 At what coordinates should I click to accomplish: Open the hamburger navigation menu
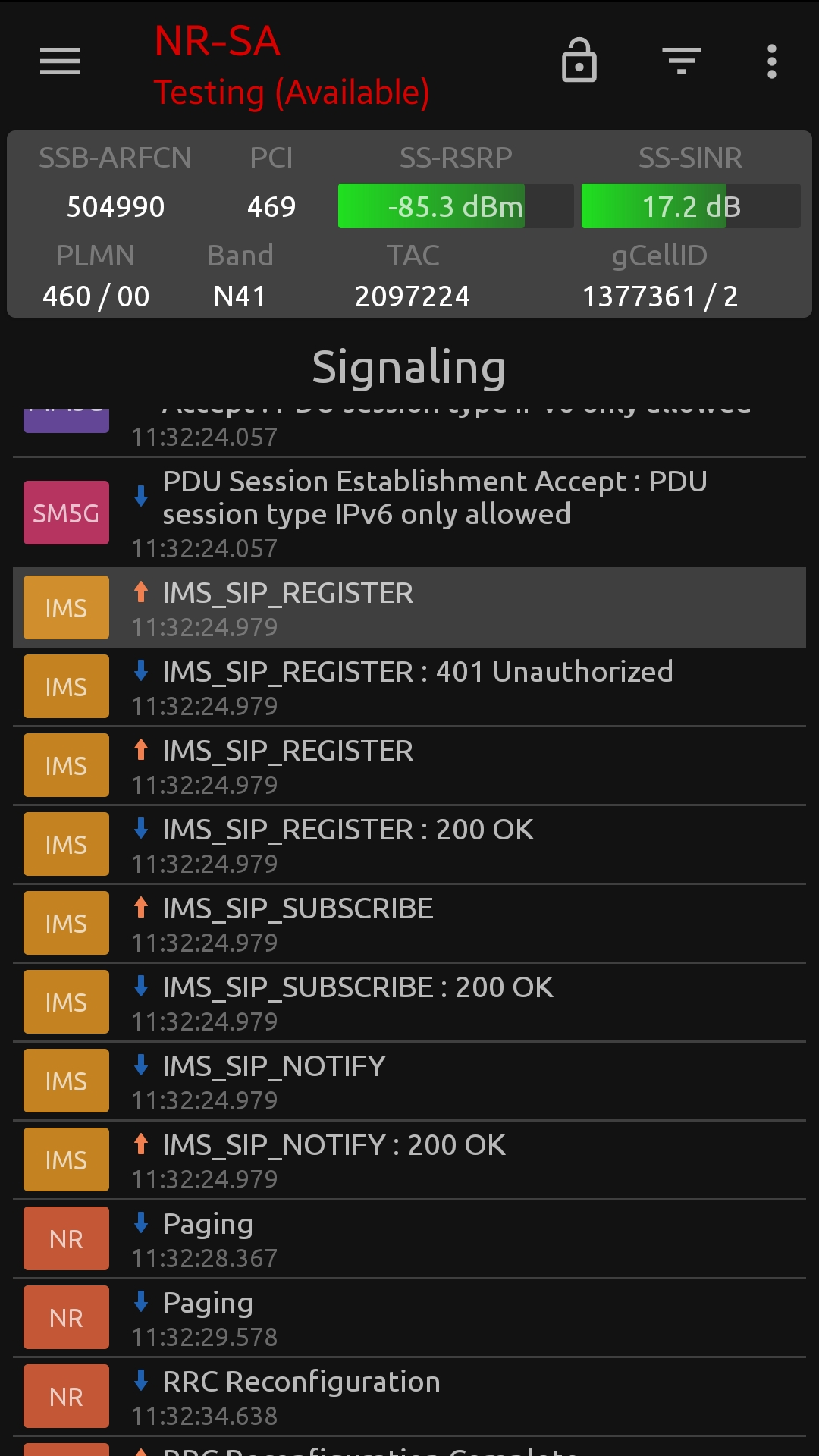[60, 61]
